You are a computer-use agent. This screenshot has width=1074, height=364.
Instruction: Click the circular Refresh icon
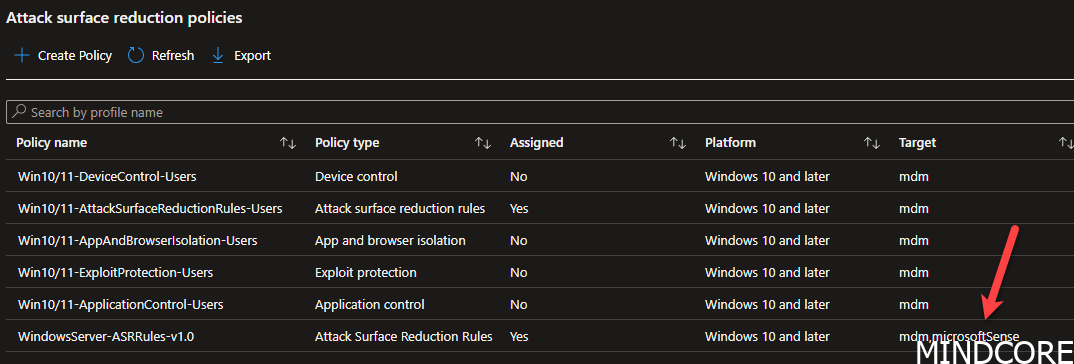pos(136,56)
